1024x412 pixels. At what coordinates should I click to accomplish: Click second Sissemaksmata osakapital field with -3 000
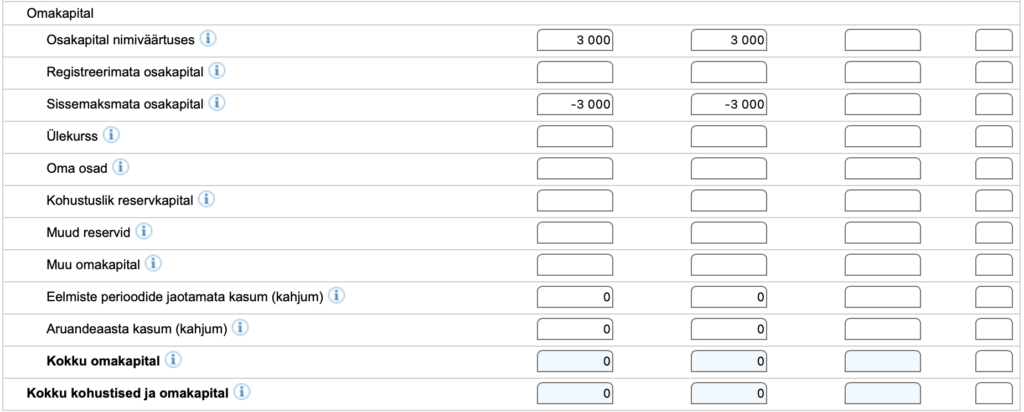pyautogui.click(x=729, y=104)
